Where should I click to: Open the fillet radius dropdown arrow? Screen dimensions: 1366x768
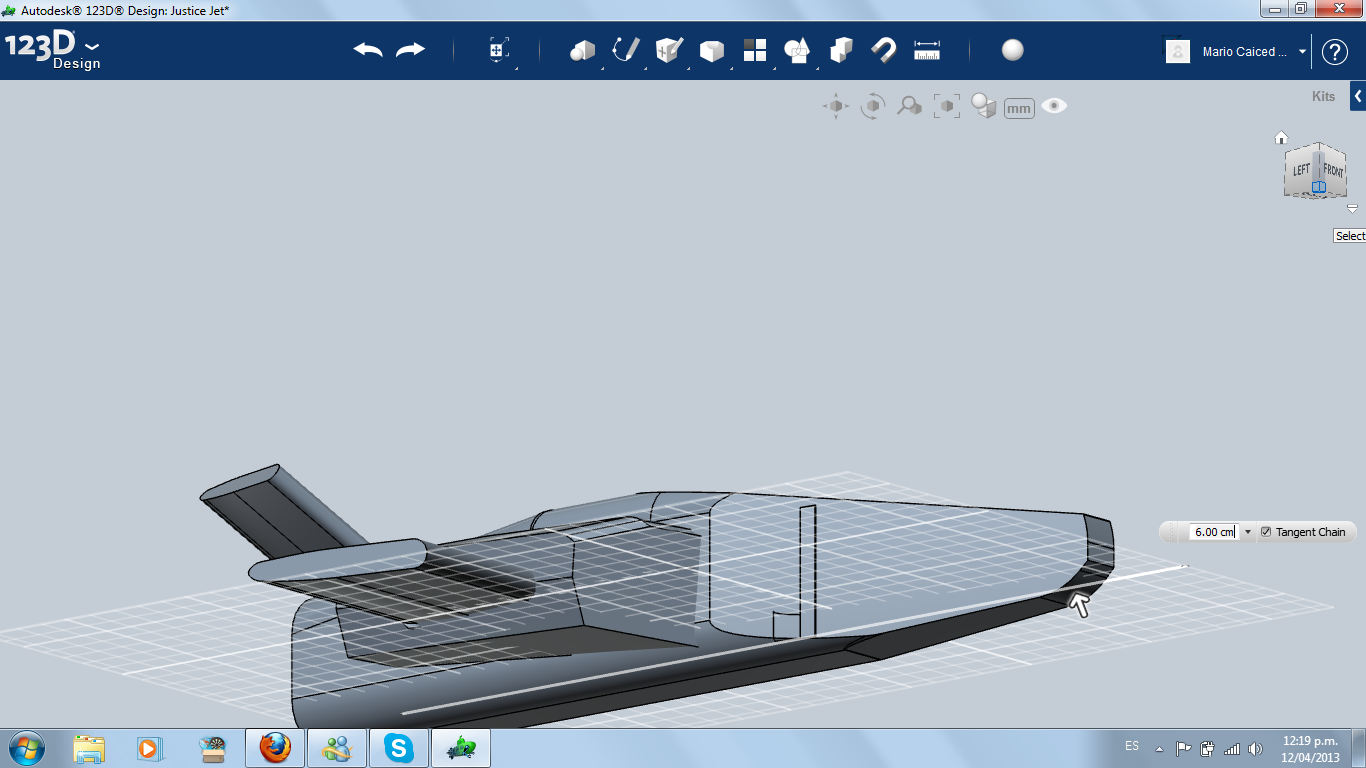pos(1248,532)
